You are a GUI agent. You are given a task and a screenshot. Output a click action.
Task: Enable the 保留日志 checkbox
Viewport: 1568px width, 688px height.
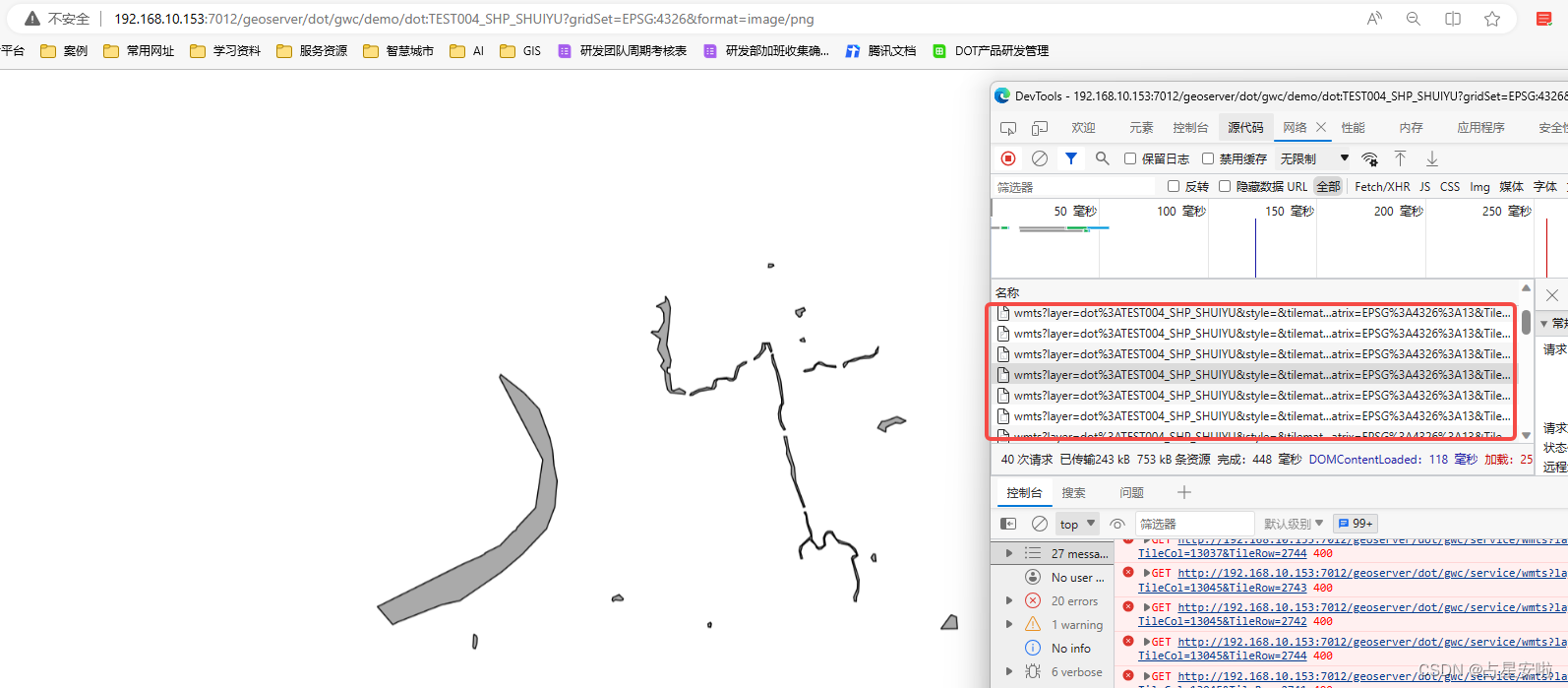(1130, 158)
